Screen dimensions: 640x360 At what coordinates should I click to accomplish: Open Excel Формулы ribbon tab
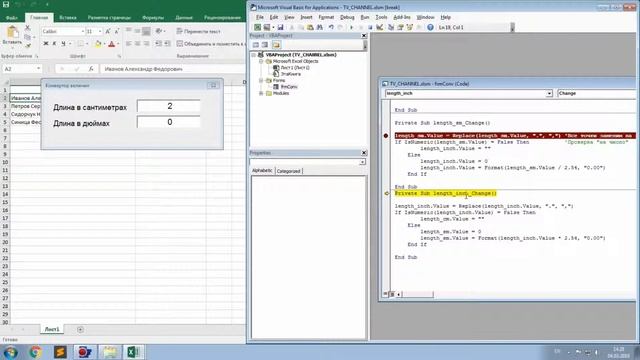(x=153, y=18)
